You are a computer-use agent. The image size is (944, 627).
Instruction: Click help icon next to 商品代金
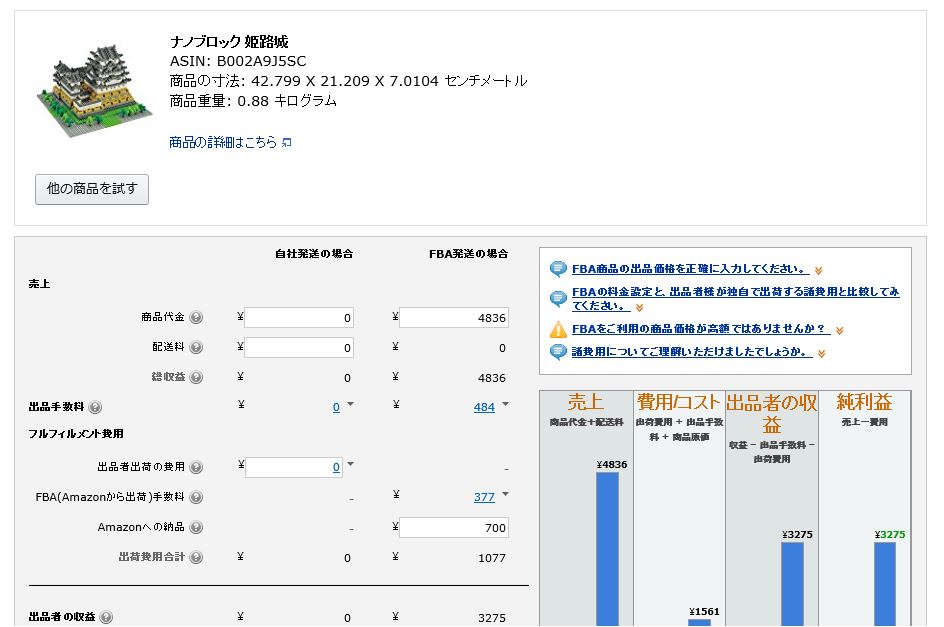tap(196, 317)
